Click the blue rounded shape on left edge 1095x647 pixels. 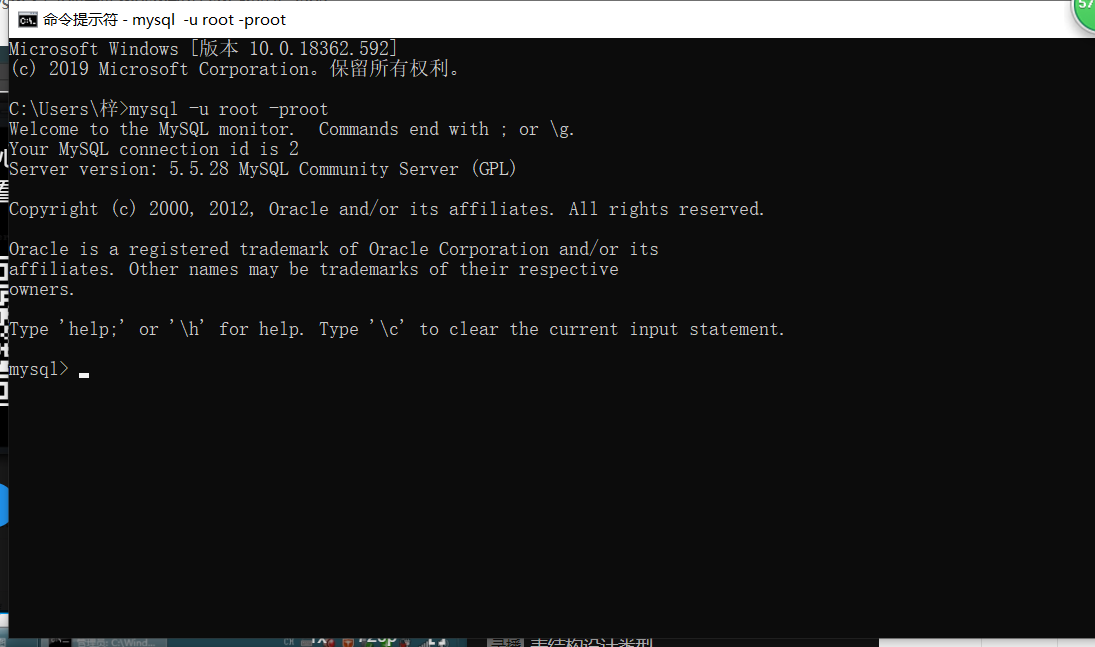click(3, 504)
